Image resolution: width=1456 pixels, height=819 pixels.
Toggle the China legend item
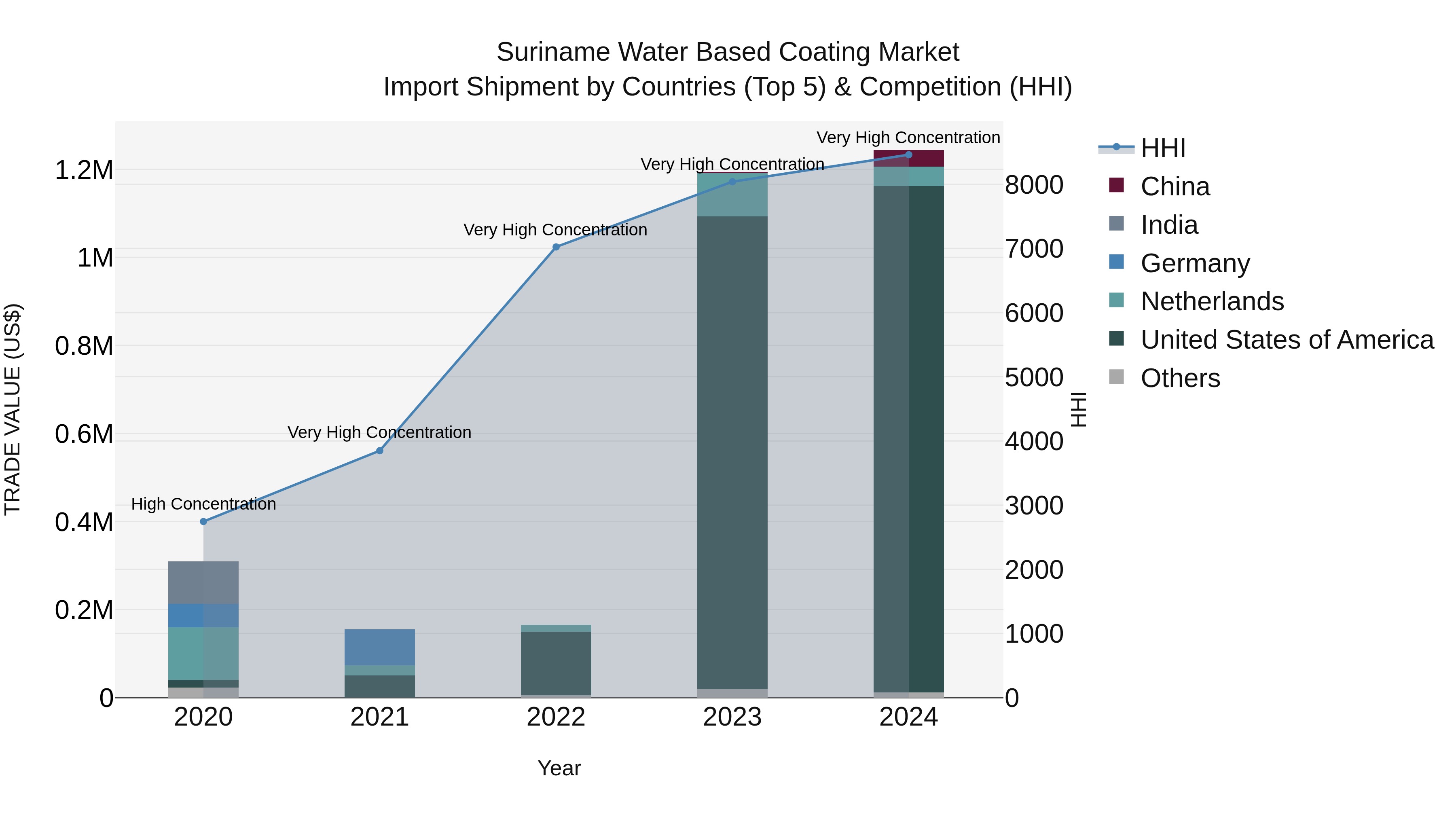pos(1159,186)
